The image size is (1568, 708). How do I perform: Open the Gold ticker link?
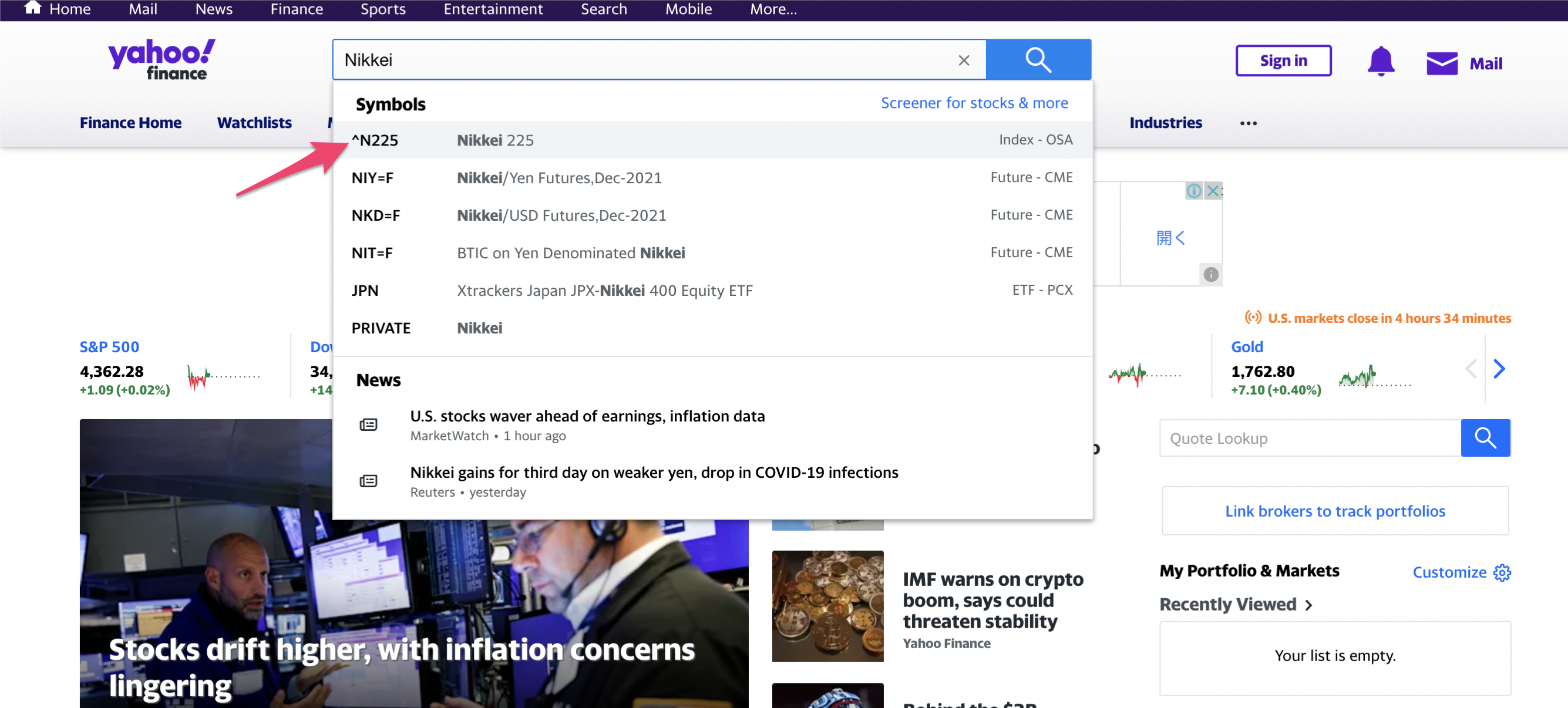(x=1247, y=347)
